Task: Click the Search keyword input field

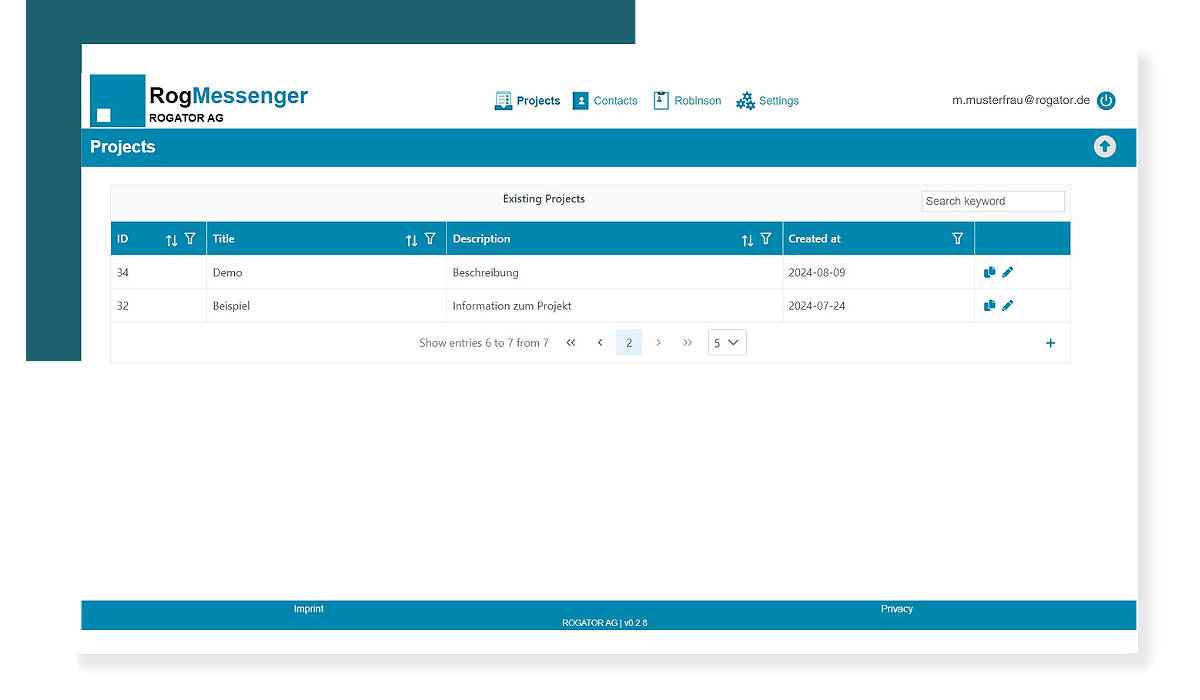Action: pos(992,200)
